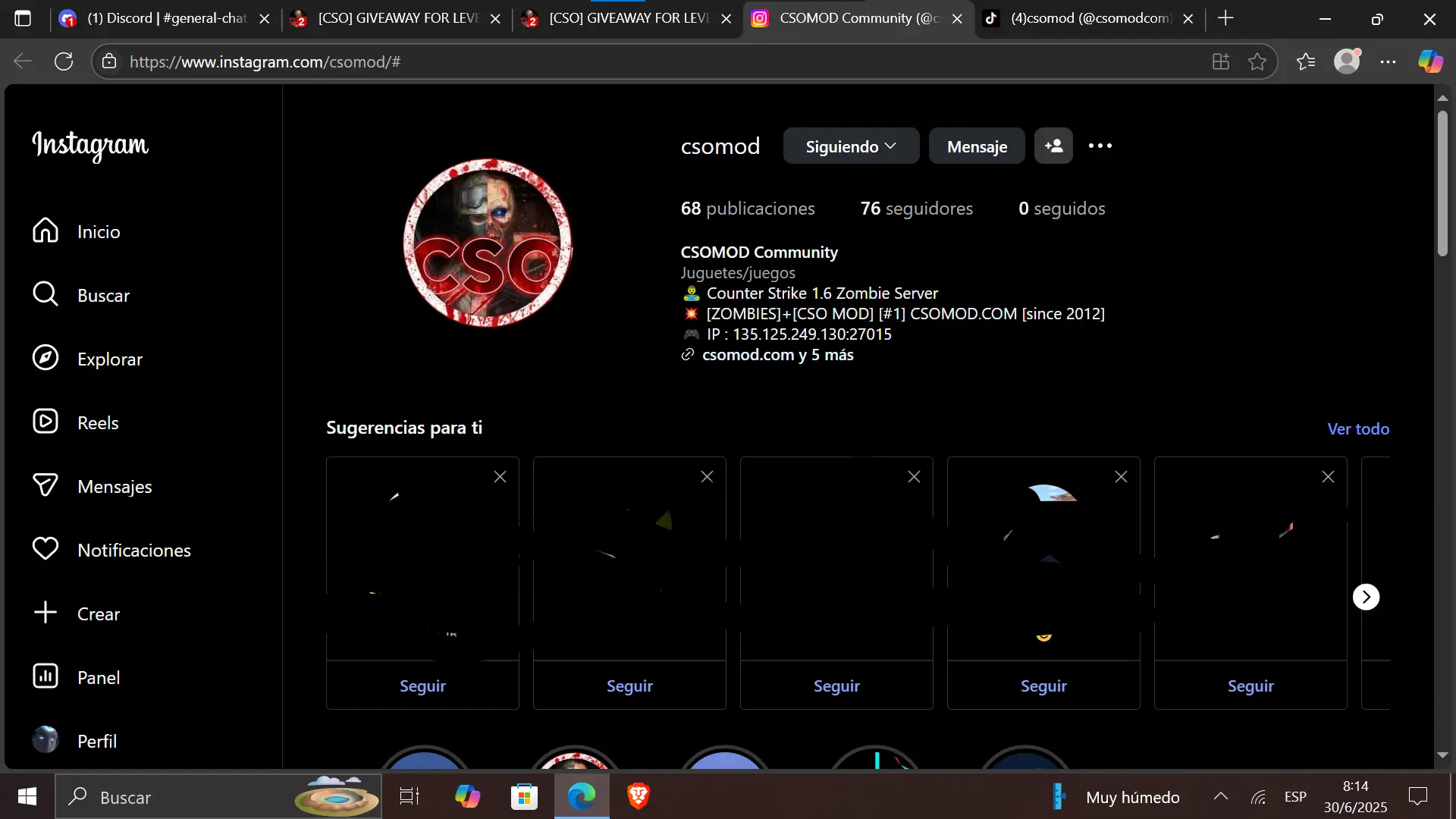Open Mensajes paper-plane icon
The height and width of the screenshot is (819, 1456).
coord(45,485)
